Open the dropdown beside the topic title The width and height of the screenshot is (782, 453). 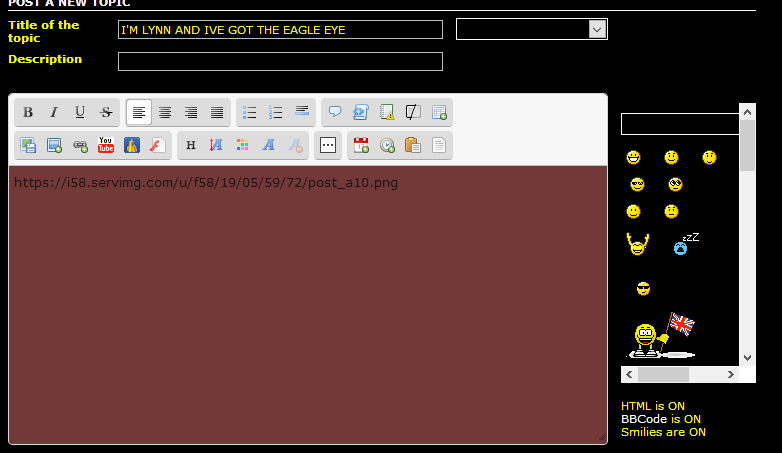point(532,29)
